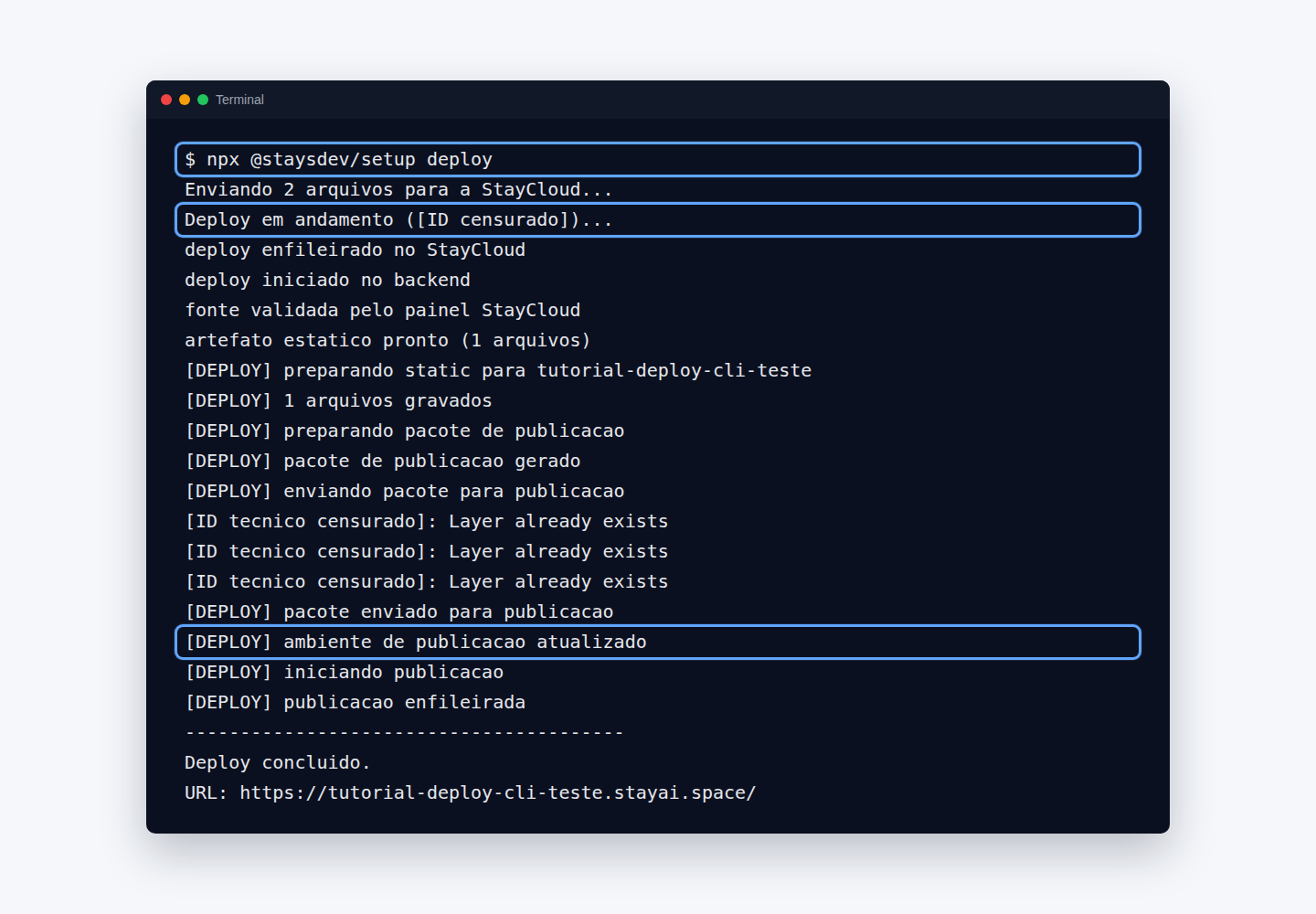Click the "Deploy em andamento" line

[658, 219]
